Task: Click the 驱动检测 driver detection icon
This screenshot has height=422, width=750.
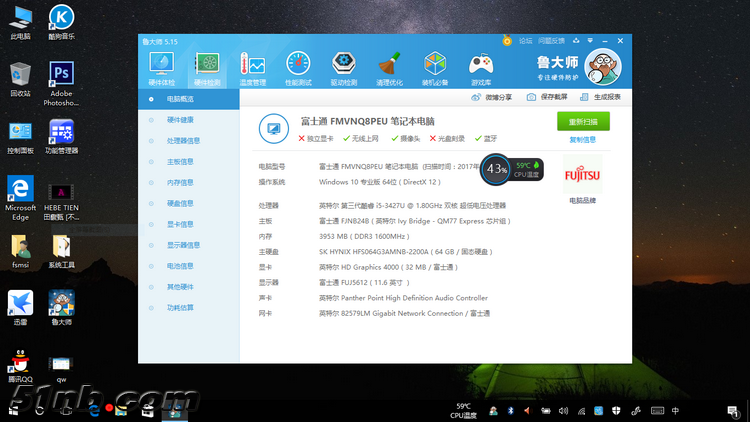Action: pyautogui.click(x=344, y=67)
